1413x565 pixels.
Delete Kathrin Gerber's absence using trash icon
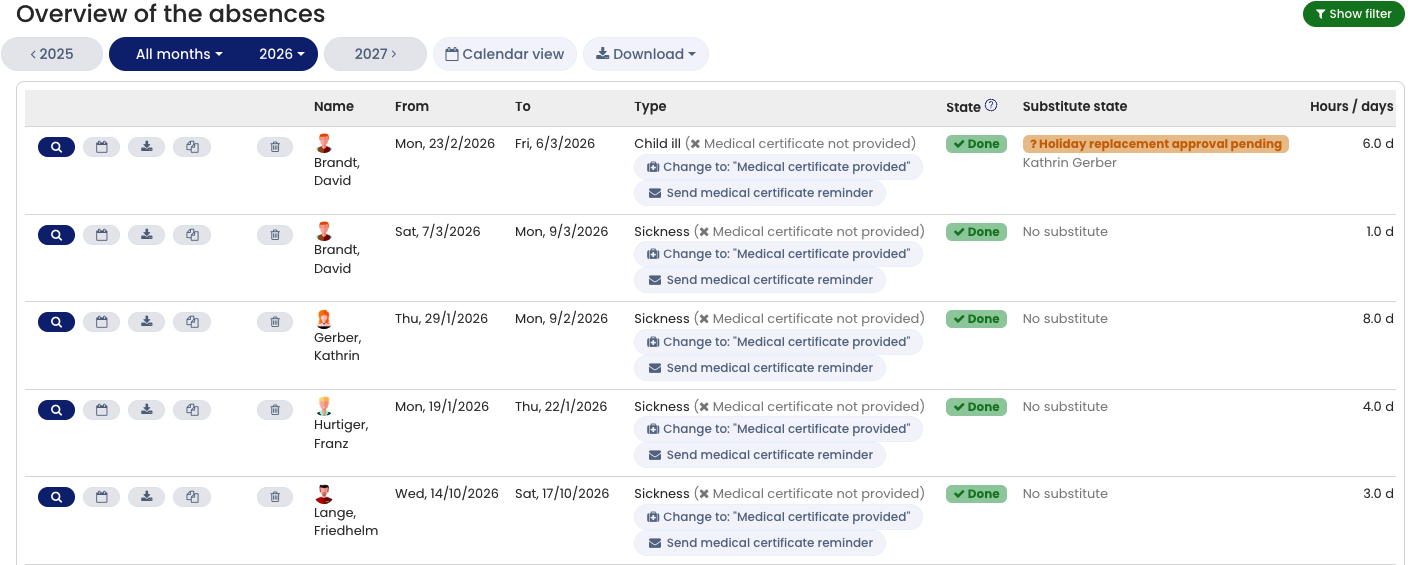[x=275, y=322]
